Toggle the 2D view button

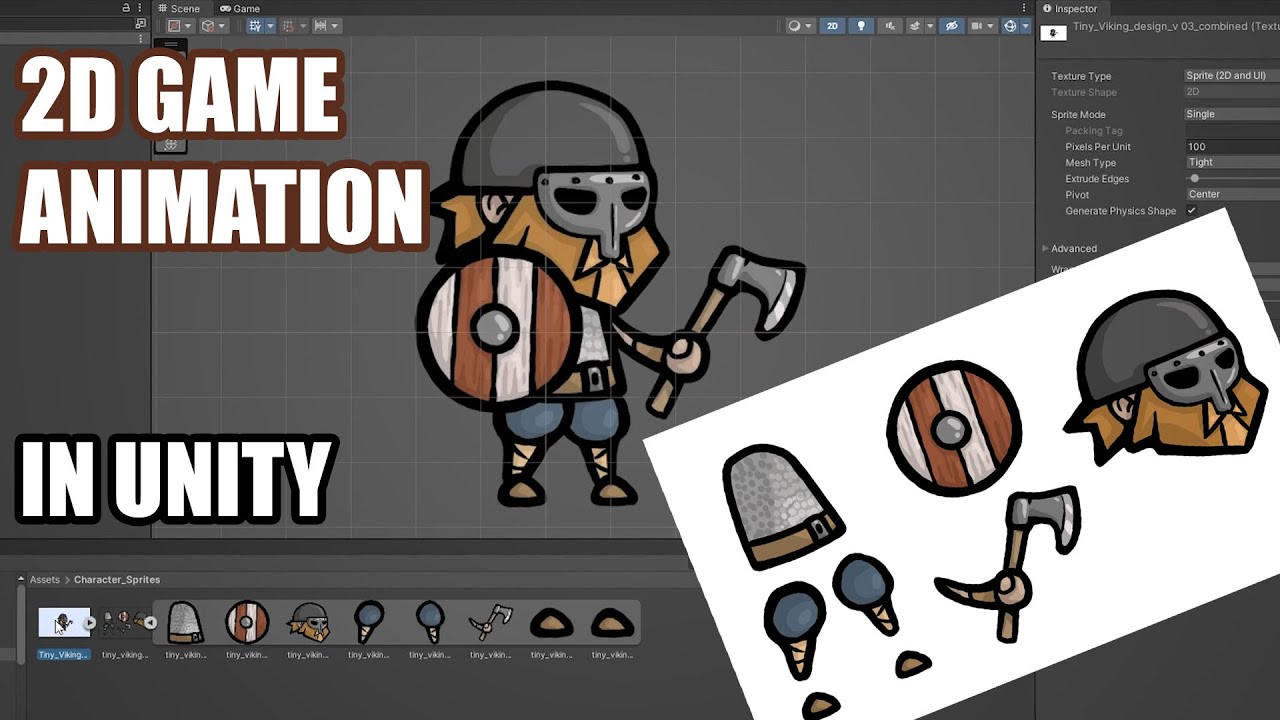[x=832, y=26]
